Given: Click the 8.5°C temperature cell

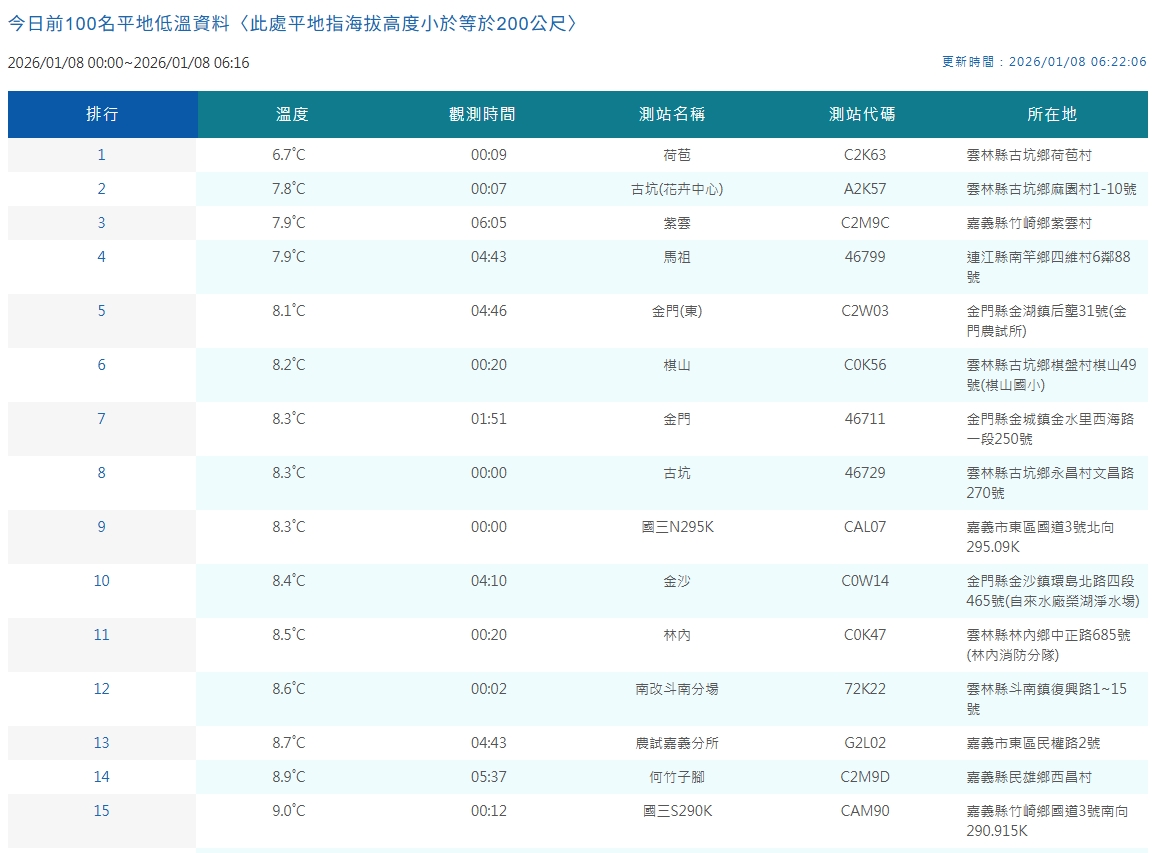Looking at the screenshot, I should [x=289, y=635].
